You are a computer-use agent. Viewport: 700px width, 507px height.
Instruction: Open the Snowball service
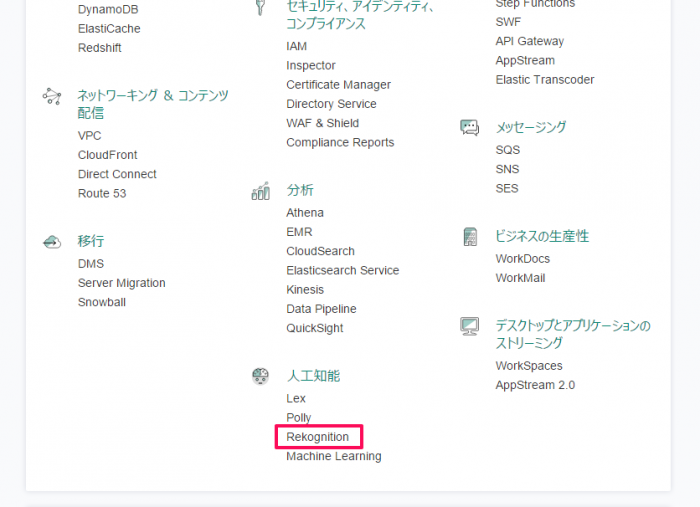102,302
